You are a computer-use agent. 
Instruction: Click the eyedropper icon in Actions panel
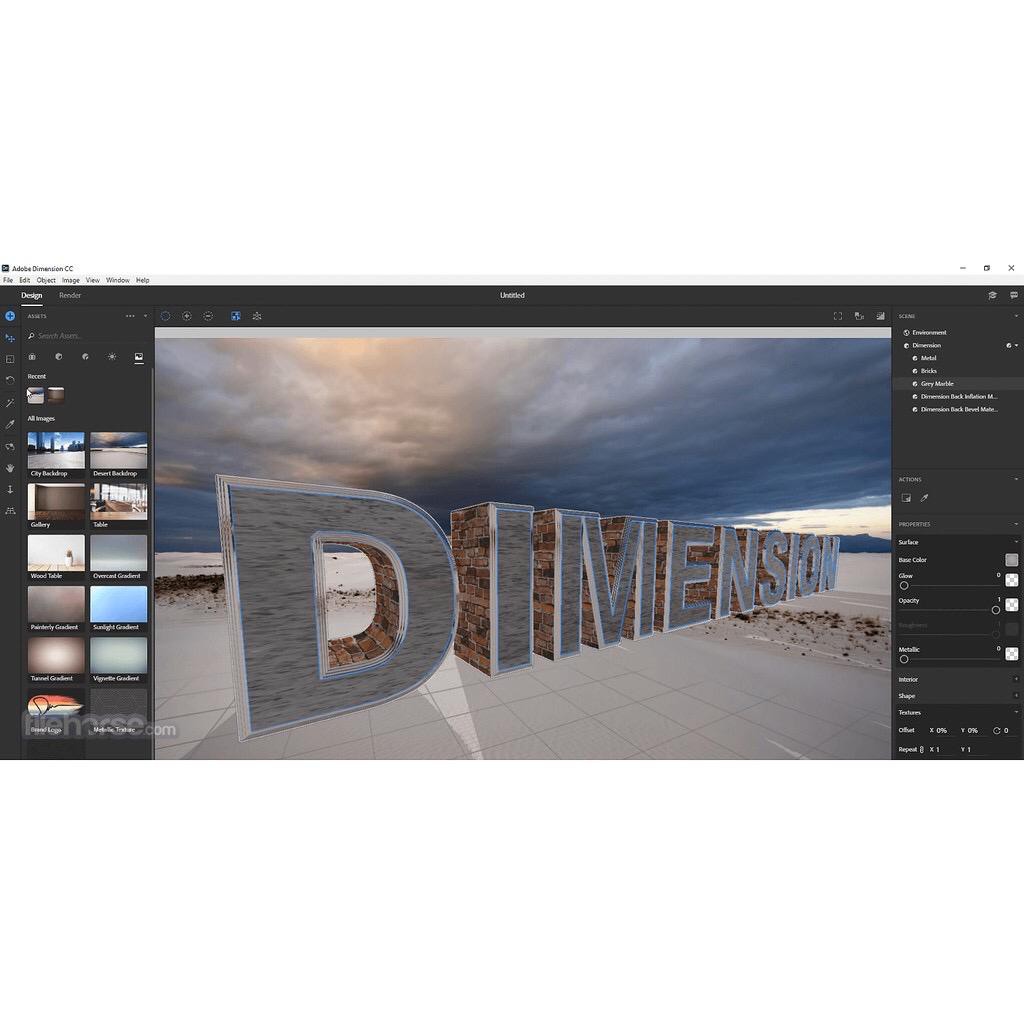coord(924,498)
